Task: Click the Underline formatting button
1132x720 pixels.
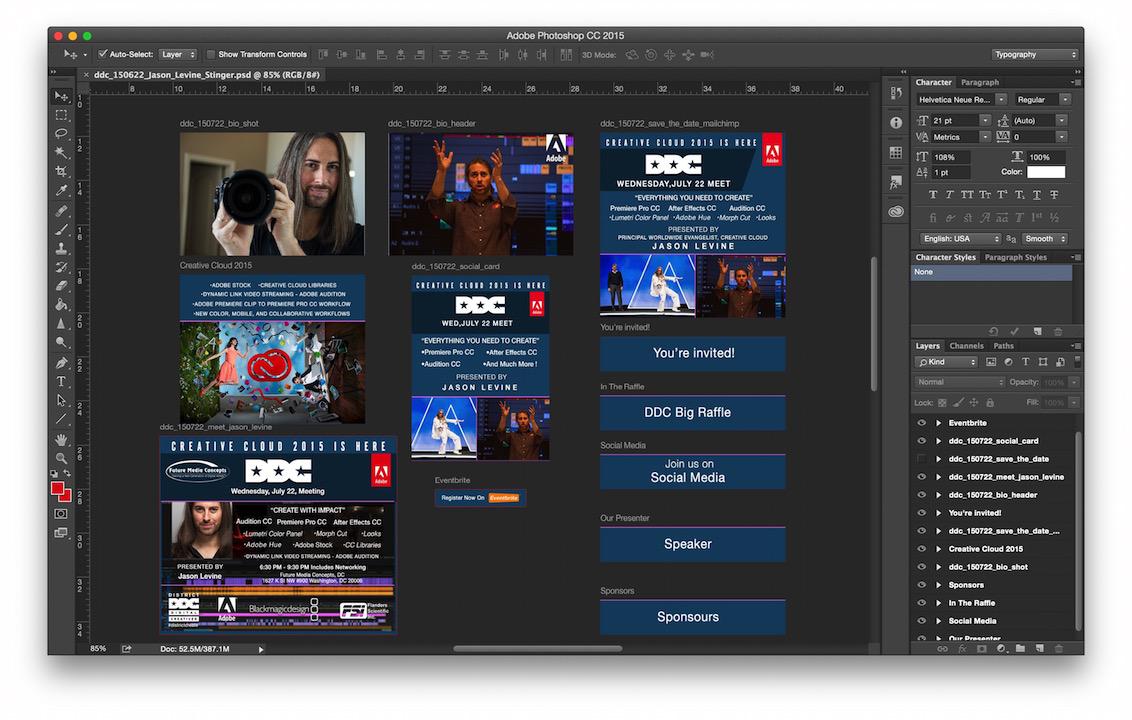Action: 1036,194
